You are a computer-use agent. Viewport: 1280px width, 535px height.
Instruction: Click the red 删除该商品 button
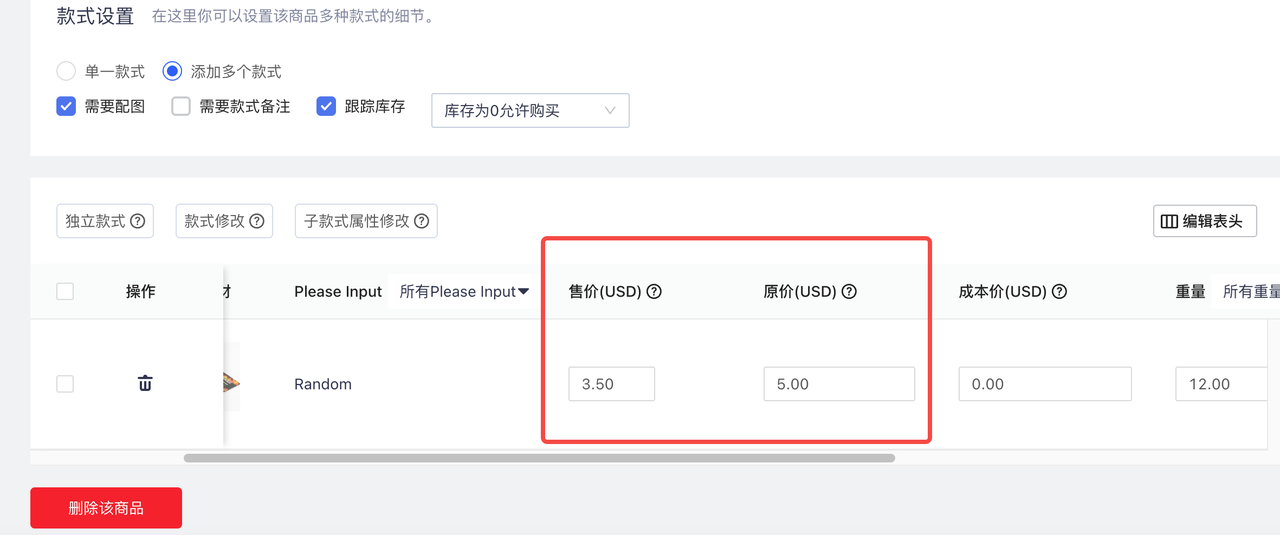point(106,508)
